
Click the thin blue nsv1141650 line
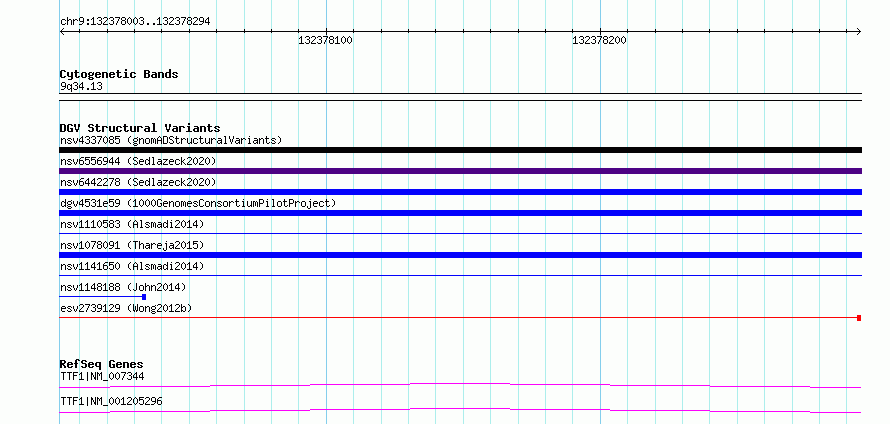coord(460,275)
